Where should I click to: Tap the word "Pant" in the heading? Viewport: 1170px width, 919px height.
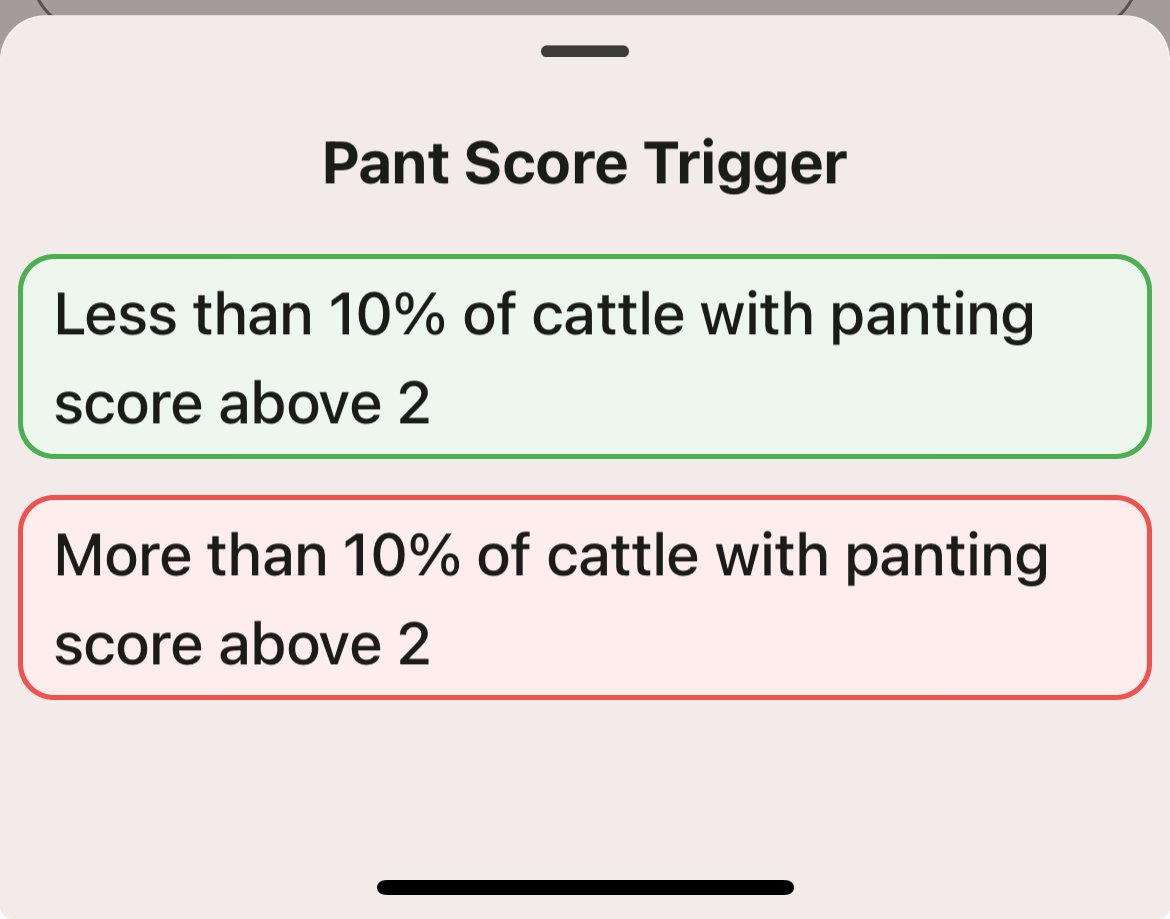tap(386, 163)
